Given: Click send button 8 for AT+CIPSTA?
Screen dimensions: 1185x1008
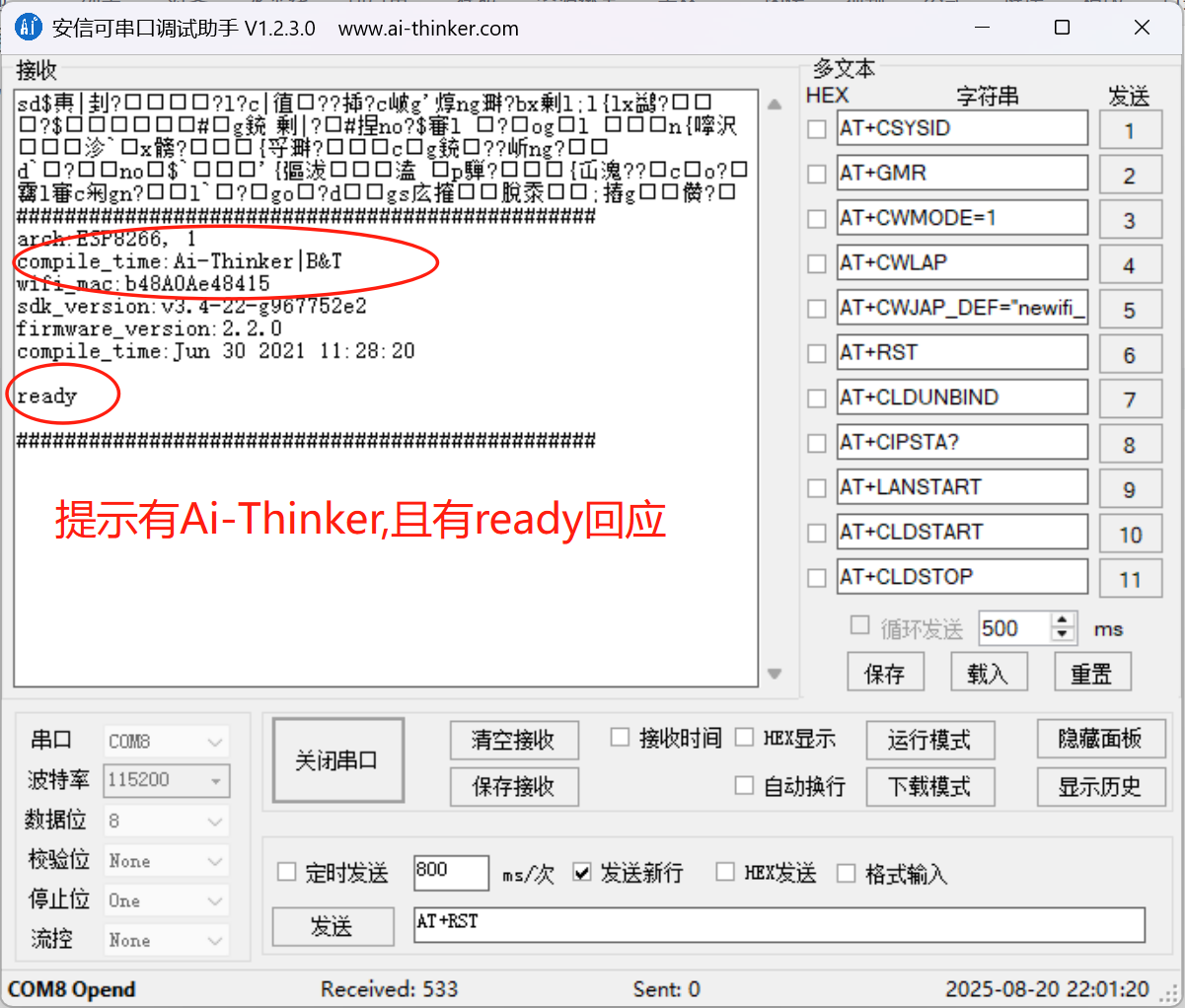Looking at the screenshot, I should click(x=1130, y=445).
